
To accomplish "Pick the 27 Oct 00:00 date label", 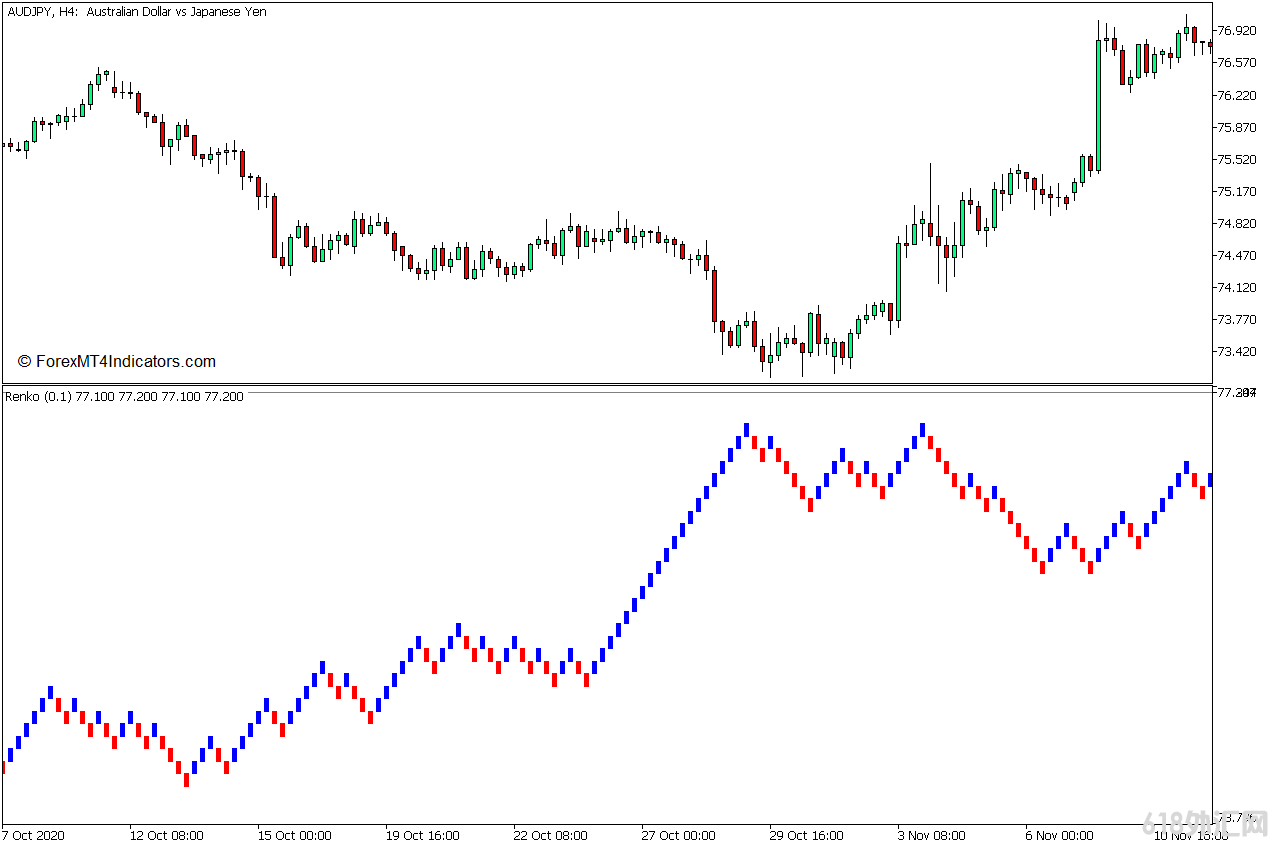I will pos(678,835).
